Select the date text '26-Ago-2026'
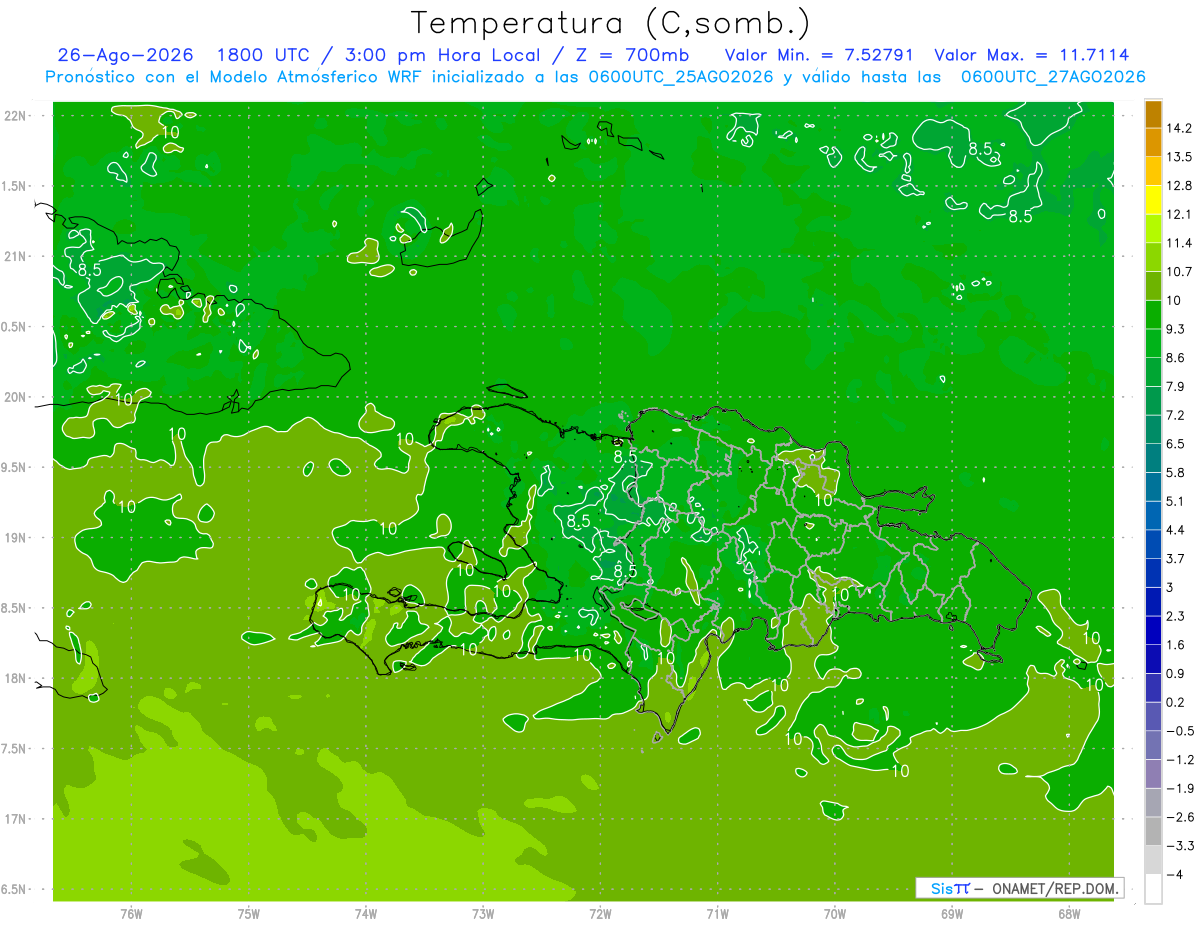 (x=125, y=55)
